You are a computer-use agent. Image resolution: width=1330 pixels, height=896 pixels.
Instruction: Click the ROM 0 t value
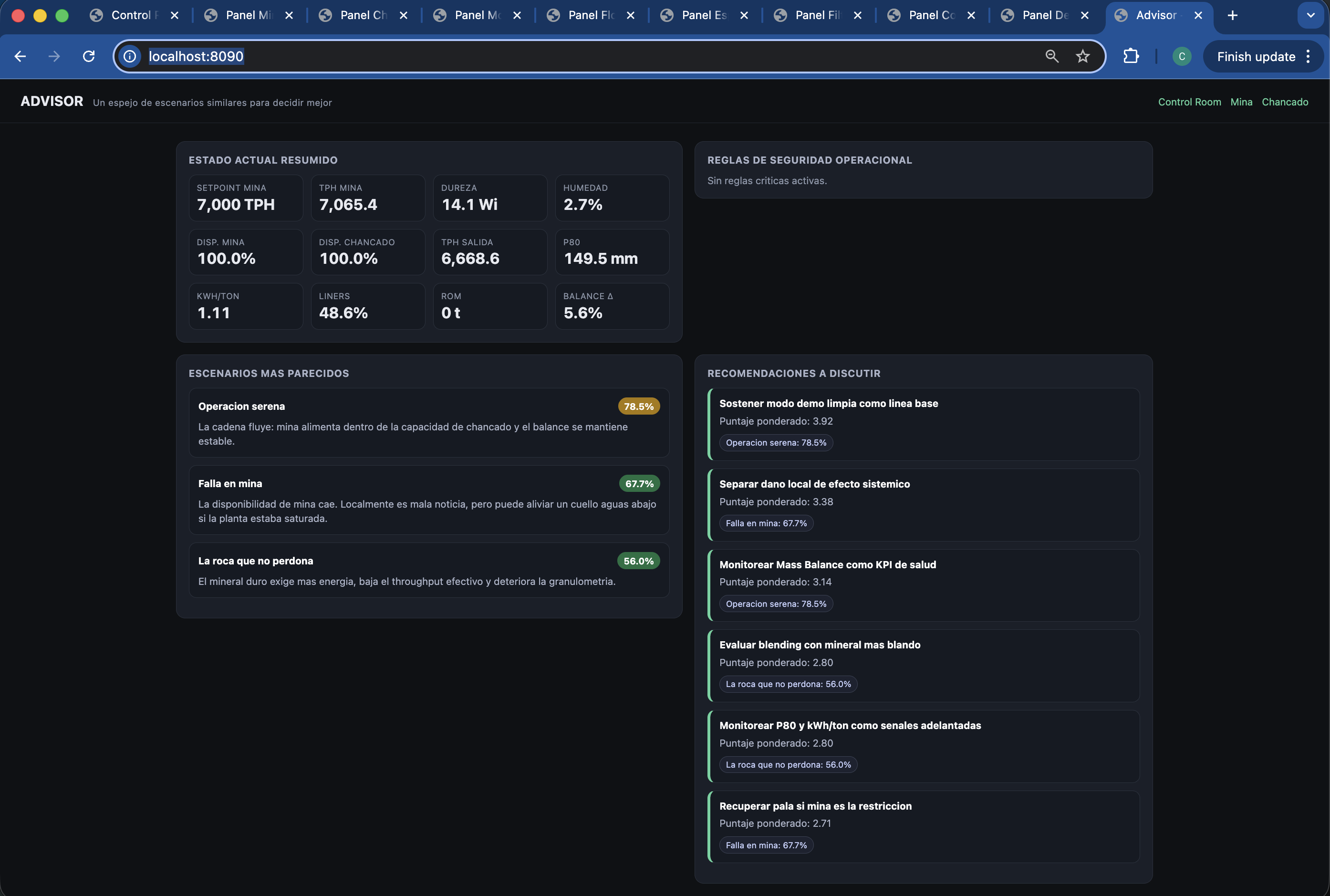[x=451, y=313]
